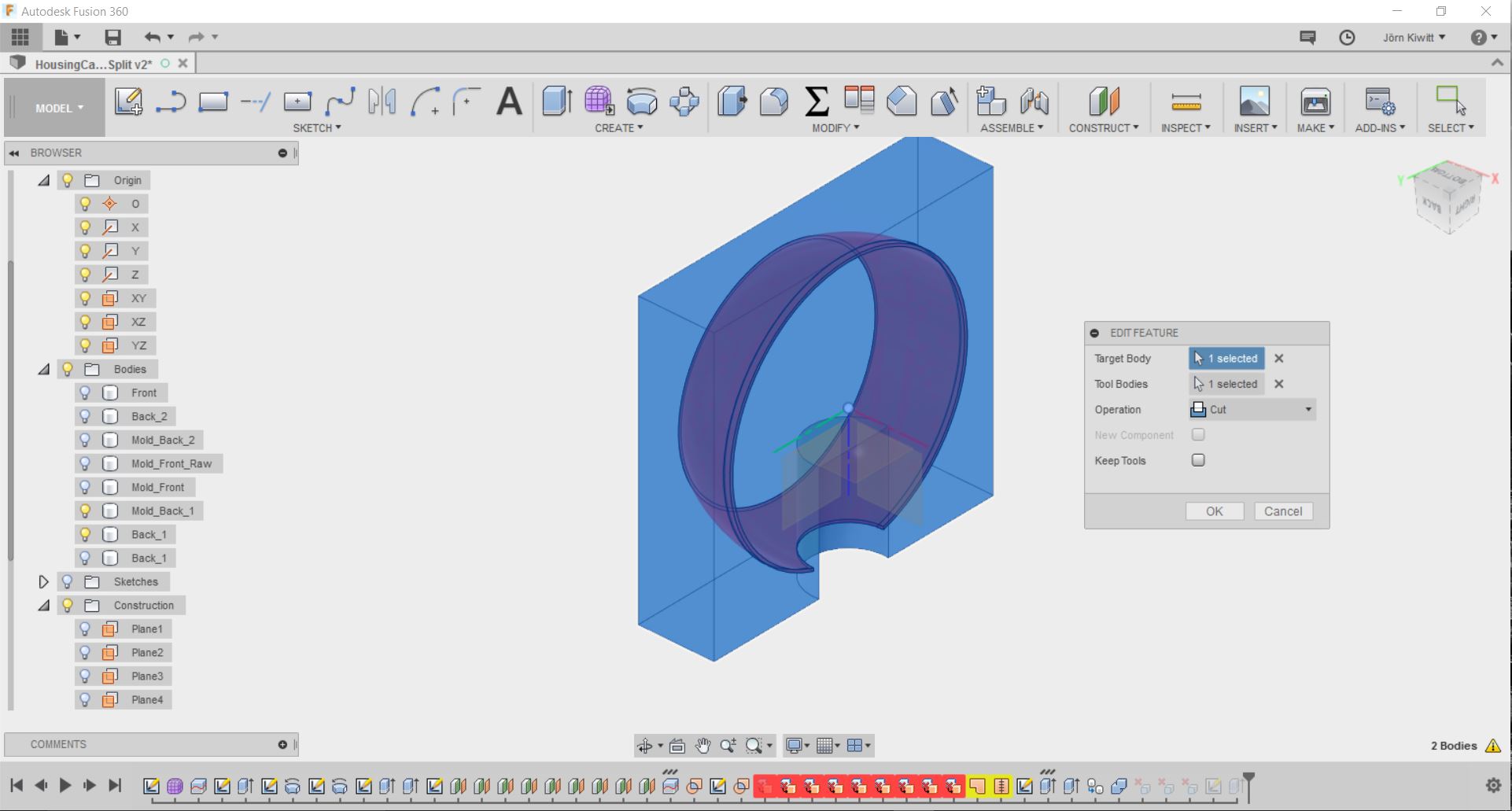
Task: Toggle visibility of the Front body
Action: pyautogui.click(x=85, y=393)
